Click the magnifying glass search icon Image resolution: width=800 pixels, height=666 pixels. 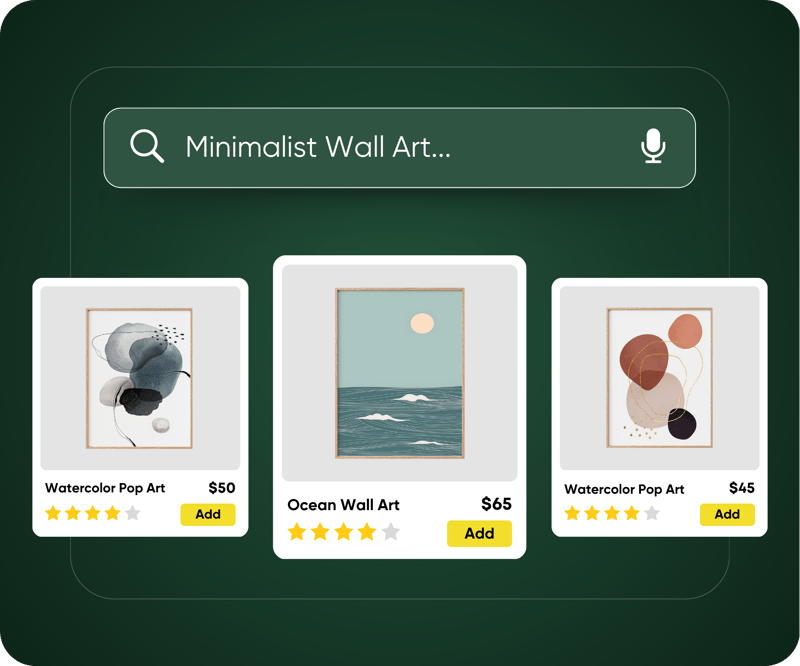point(147,146)
